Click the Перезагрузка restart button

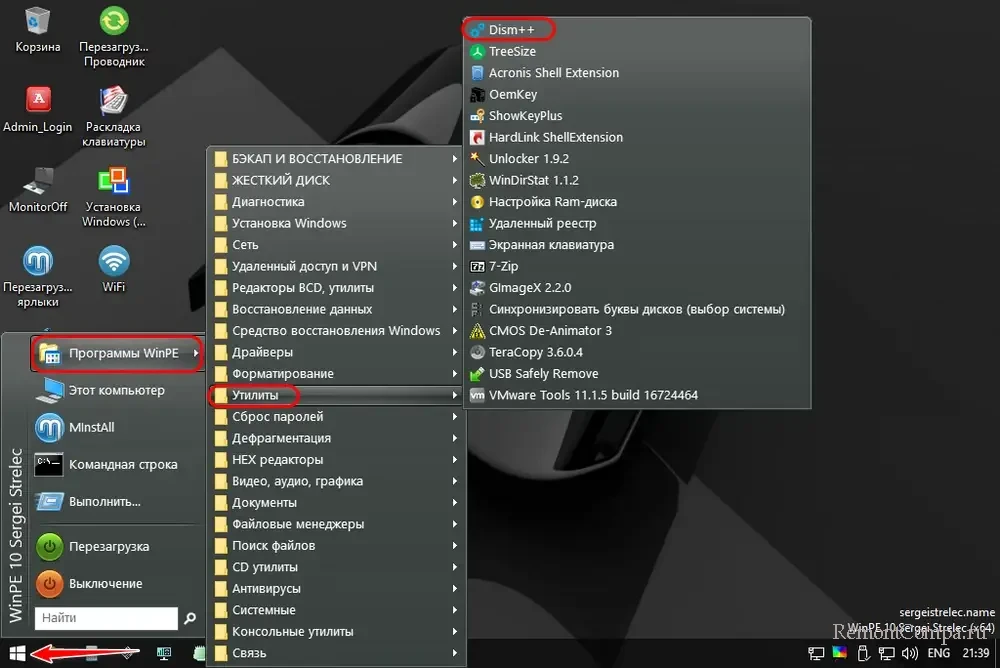118,547
